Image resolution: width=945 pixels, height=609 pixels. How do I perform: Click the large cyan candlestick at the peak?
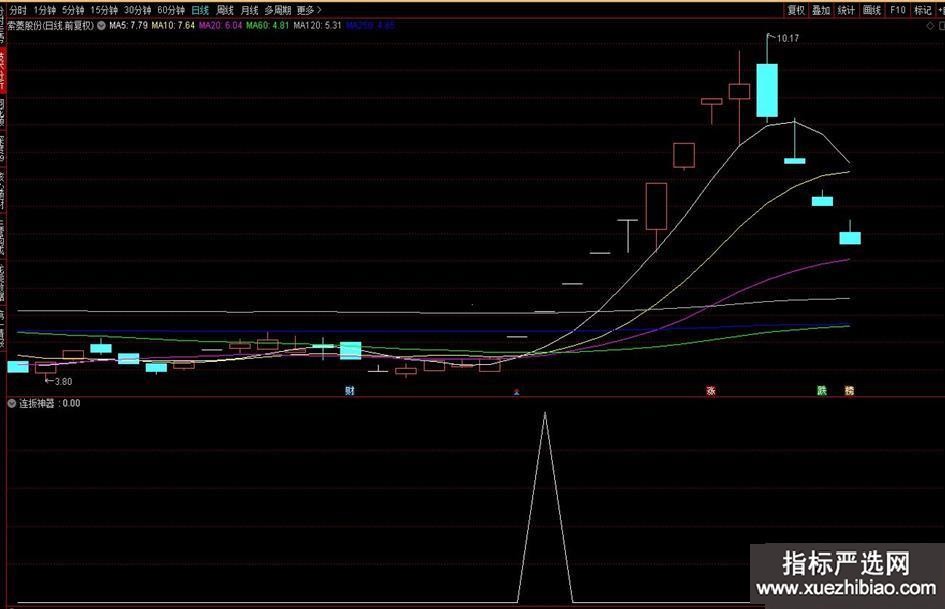point(767,90)
